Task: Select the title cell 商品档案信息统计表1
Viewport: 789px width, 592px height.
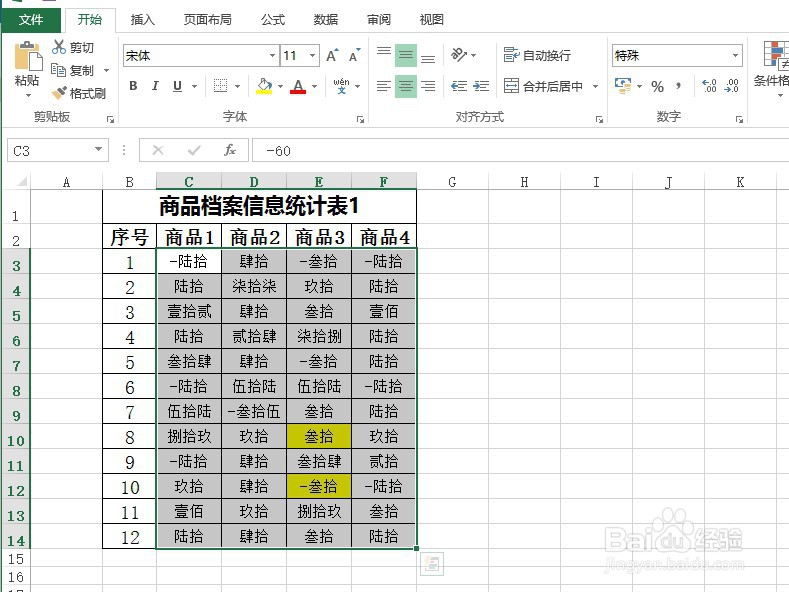Action: tap(259, 206)
